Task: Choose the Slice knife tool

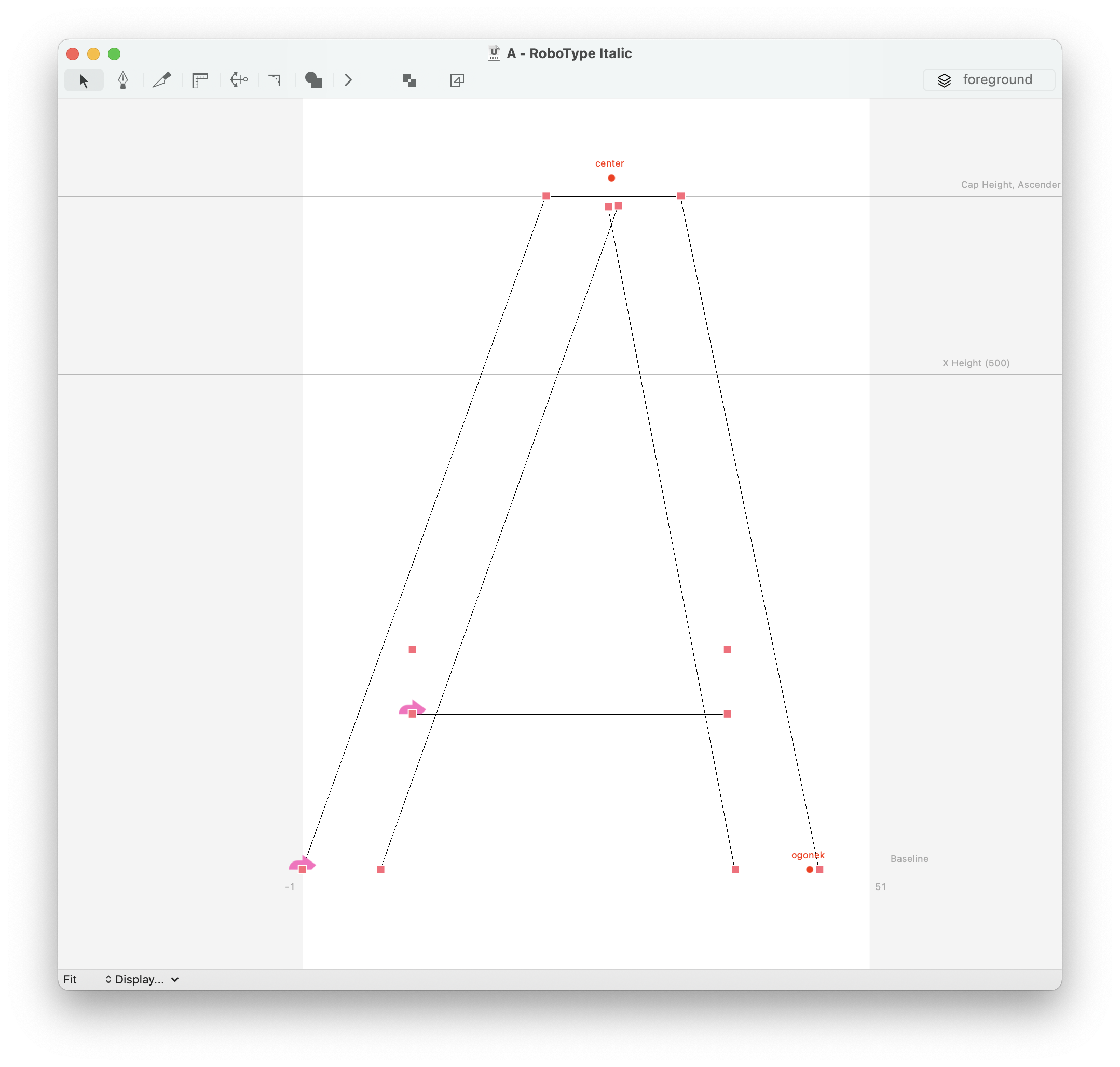Action: (162, 80)
